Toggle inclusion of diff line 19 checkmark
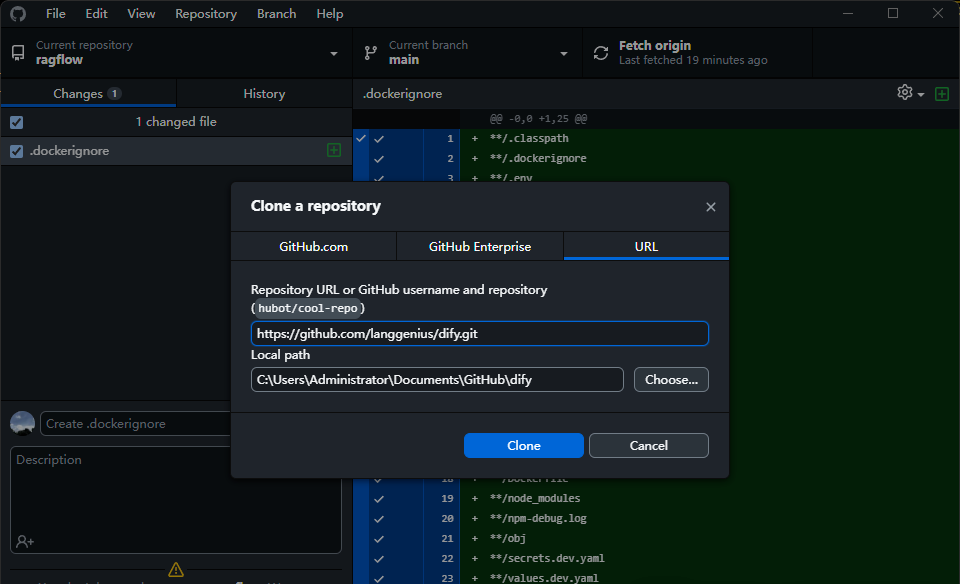 click(x=379, y=499)
